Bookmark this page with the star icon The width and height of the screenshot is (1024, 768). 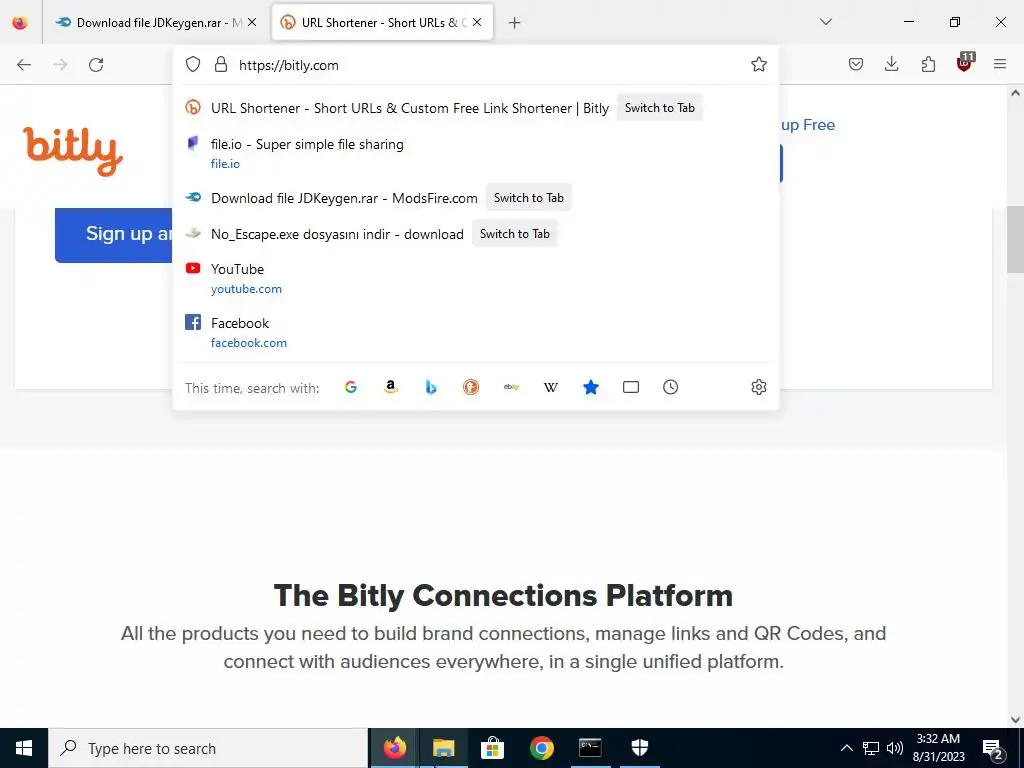click(758, 64)
